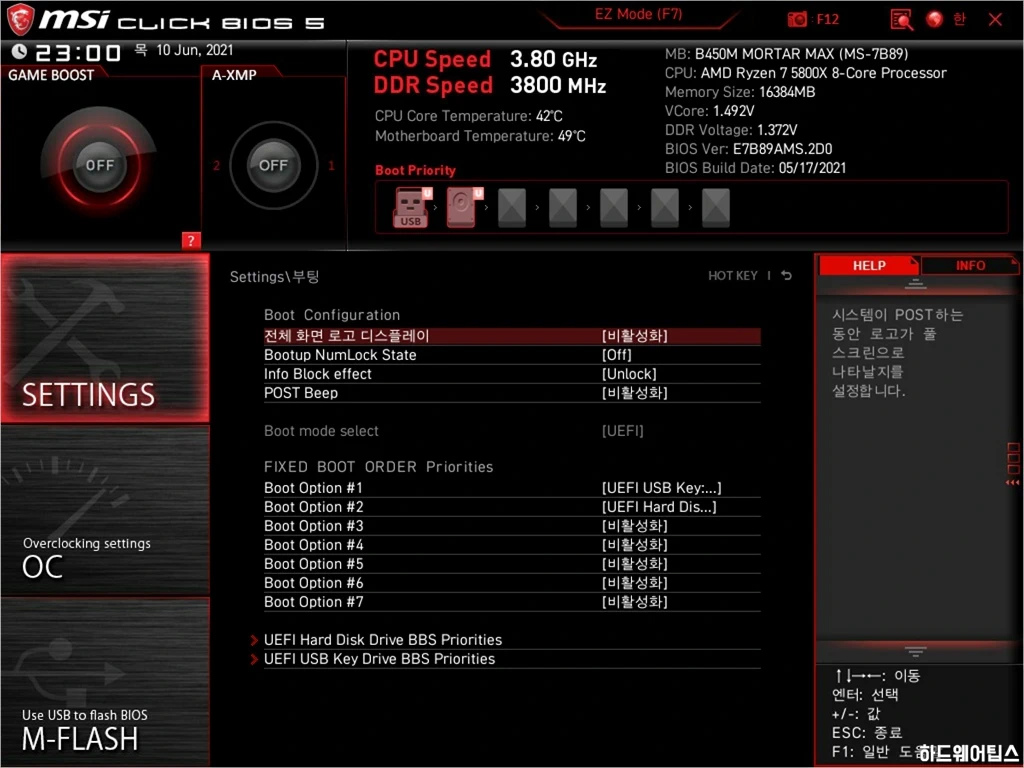Open the HOT KEY list
Screen dimensions: 1024x768
point(733,276)
